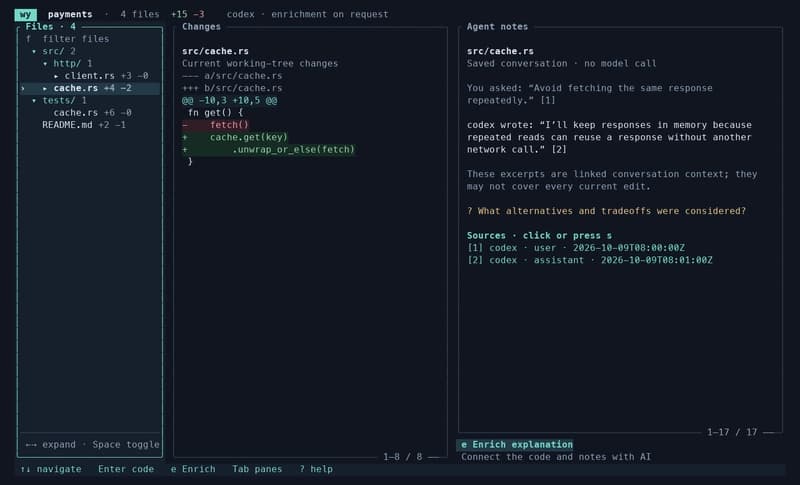The width and height of the screenshot is (800, 485).
Task: Open source [1] codex user link
Action: [576, 248]
